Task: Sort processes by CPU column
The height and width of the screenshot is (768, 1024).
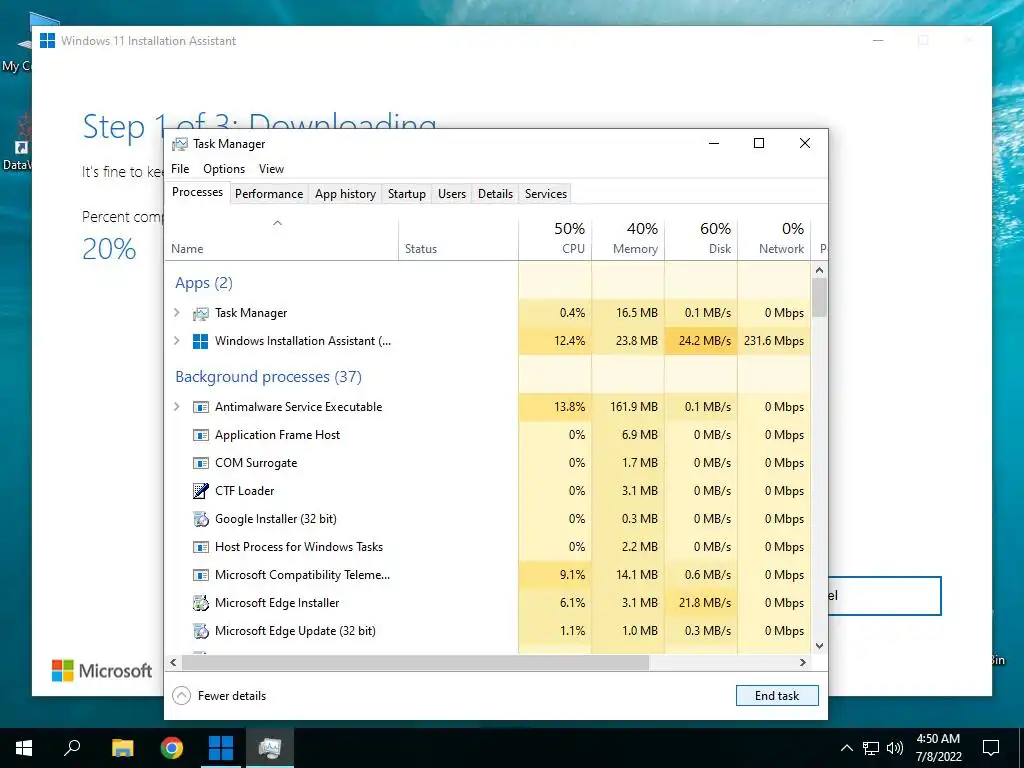Action: point(555,239)
